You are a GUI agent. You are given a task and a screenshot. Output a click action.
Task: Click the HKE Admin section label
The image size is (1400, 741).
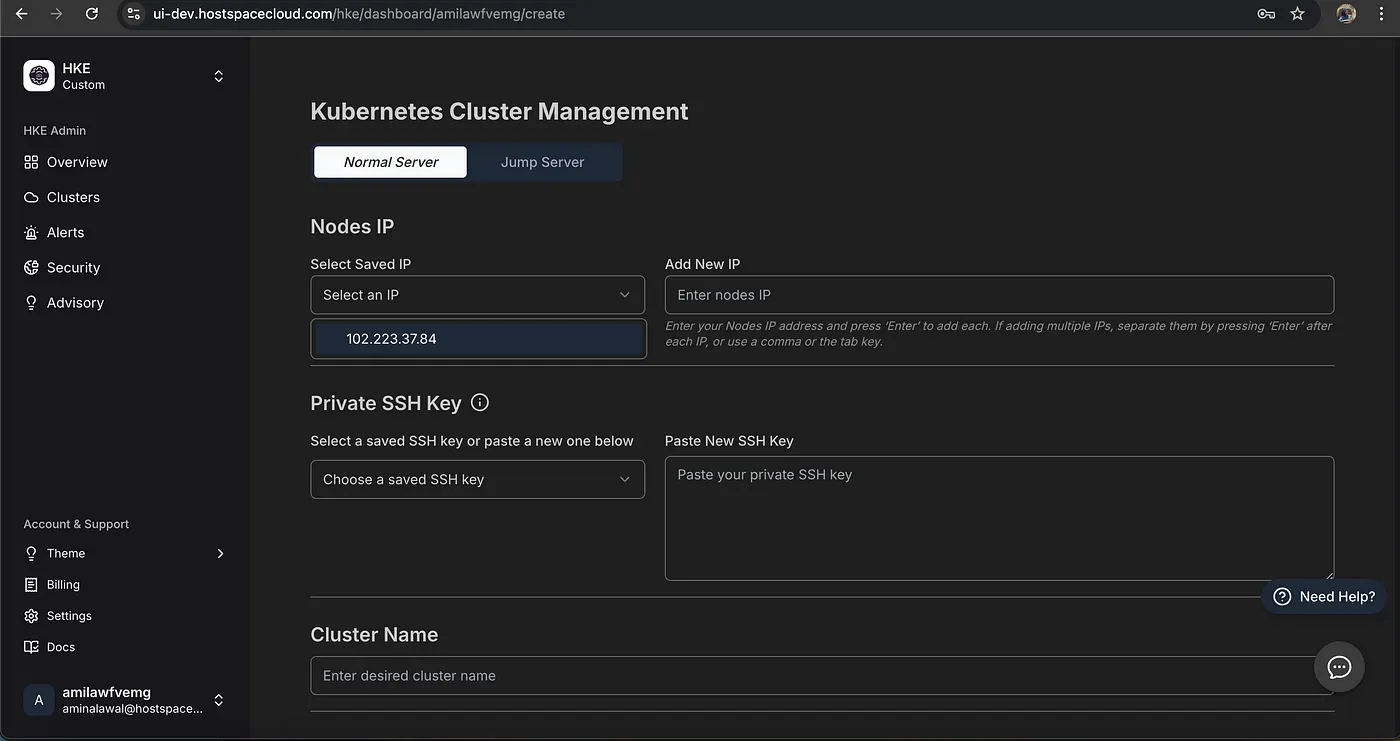(55, 130)
